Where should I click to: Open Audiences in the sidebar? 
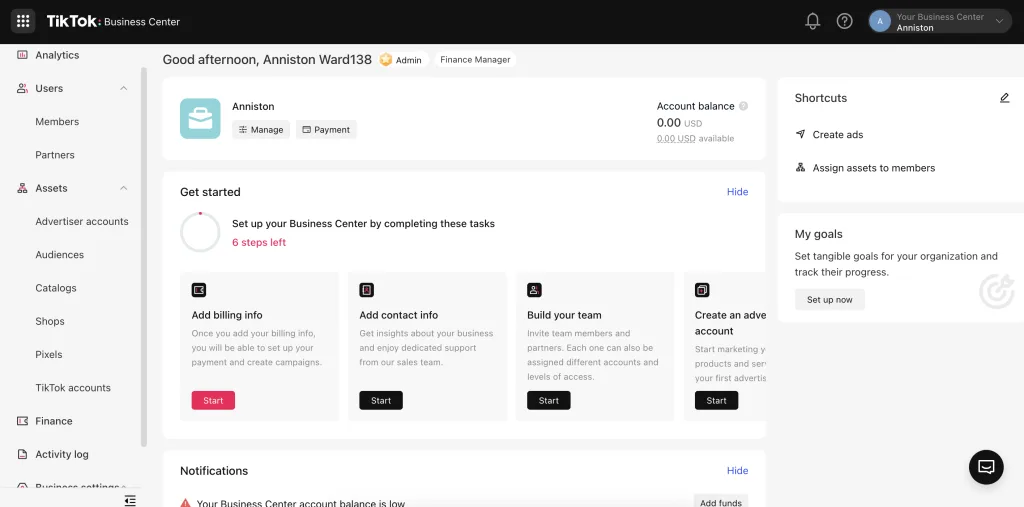tap(59, 255)
